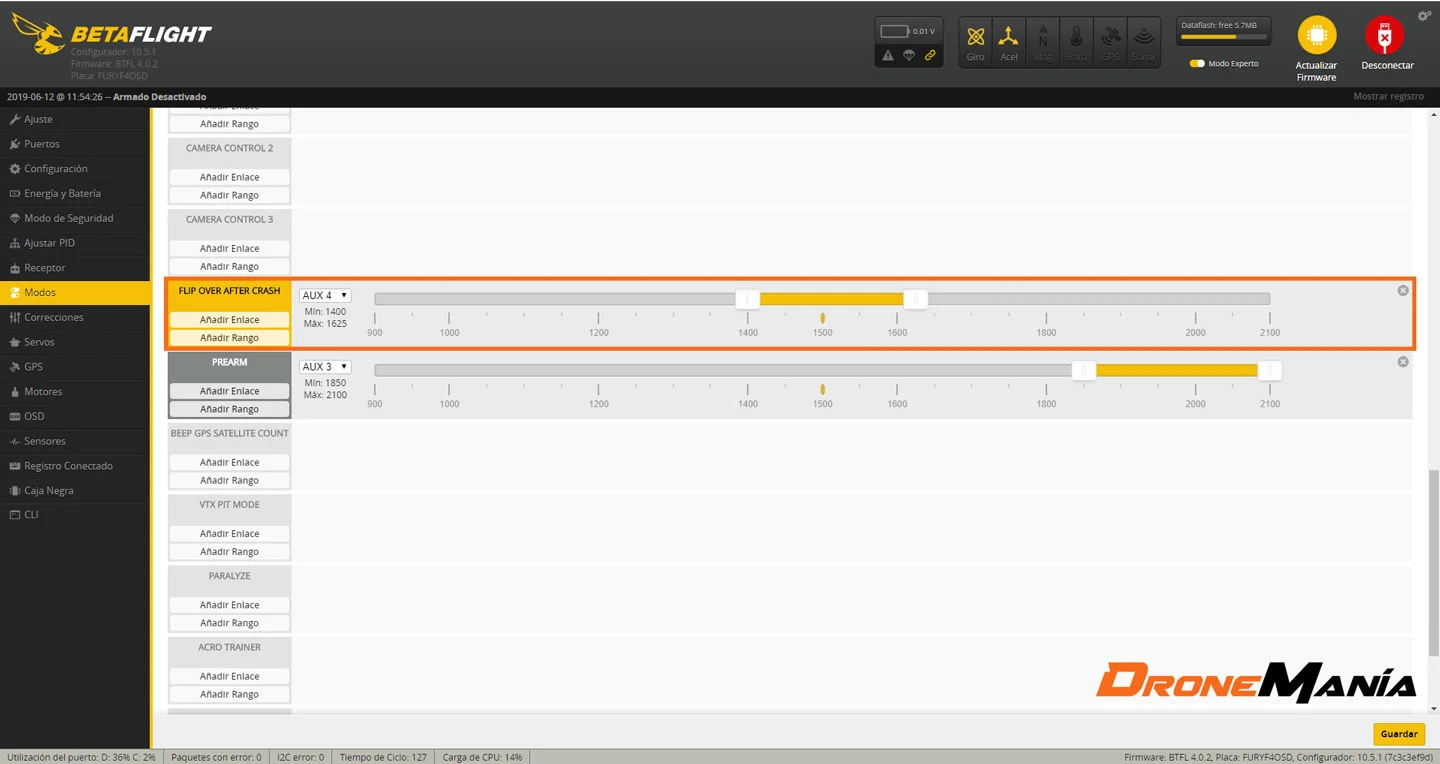
Task: Click the GPS sensor icon
Action: [x=1110, y=40]
